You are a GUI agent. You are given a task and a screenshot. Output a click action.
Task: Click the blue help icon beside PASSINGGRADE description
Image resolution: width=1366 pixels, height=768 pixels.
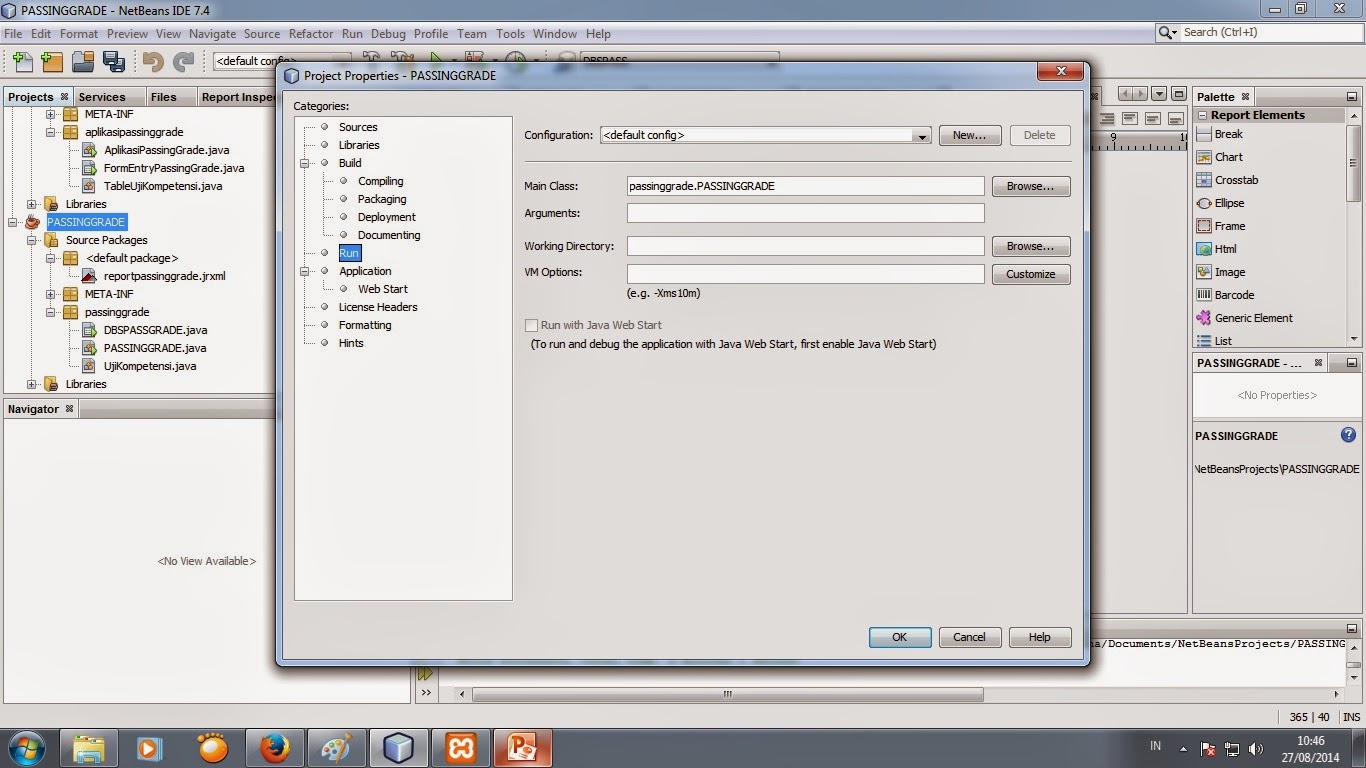(1348, 435)
